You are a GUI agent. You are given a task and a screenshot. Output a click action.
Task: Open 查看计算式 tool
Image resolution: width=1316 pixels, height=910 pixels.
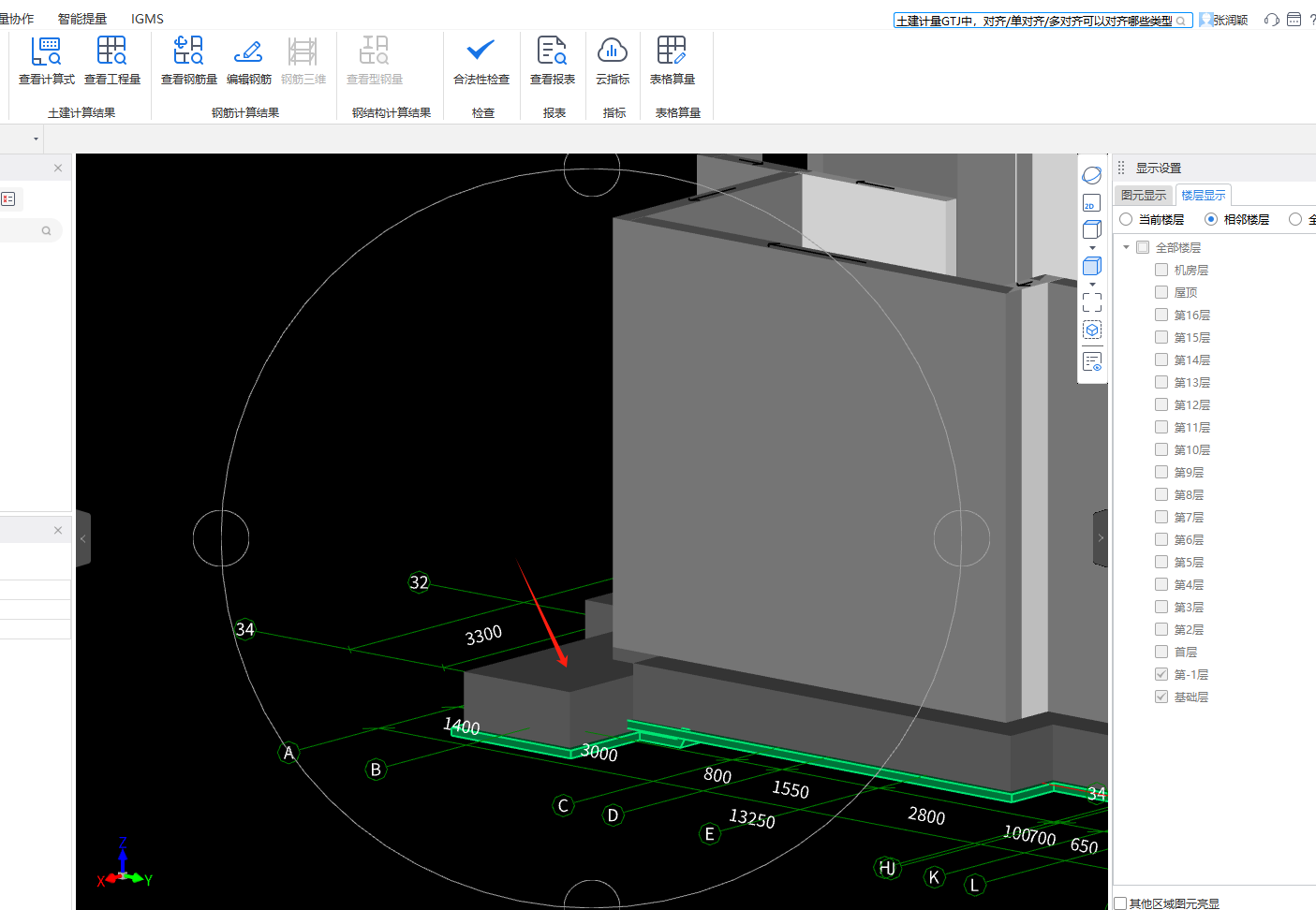tap(46, 61)
